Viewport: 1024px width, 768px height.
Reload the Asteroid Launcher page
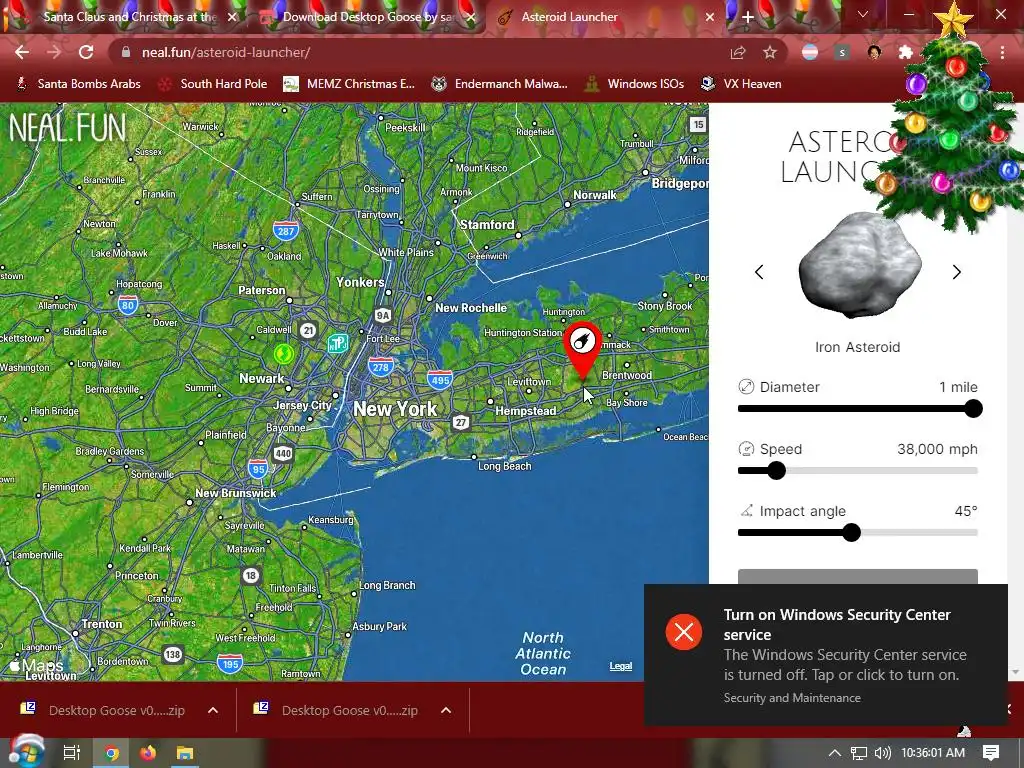point(86,52)
